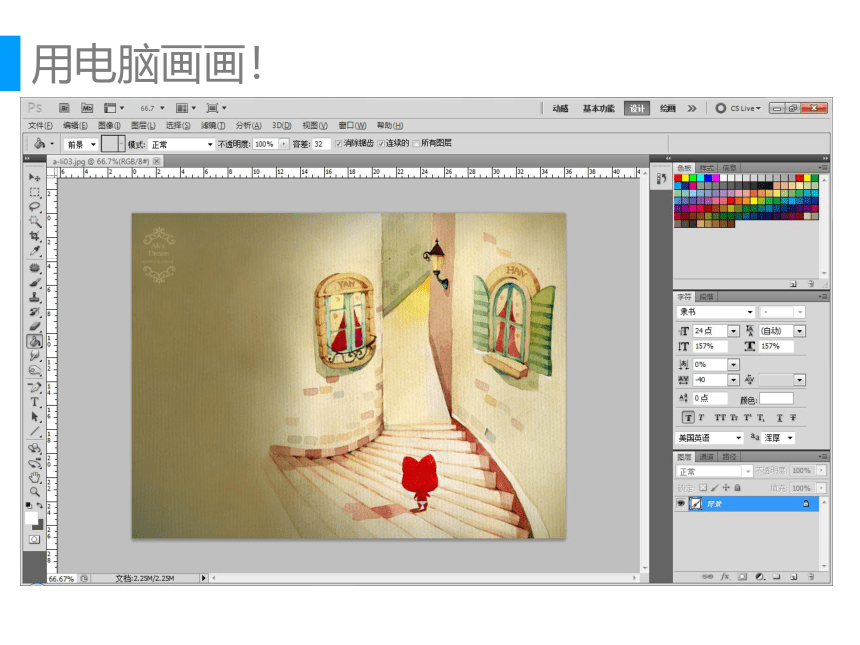Toggle the 连续的 contiguous checkbox

coord(381,144)
